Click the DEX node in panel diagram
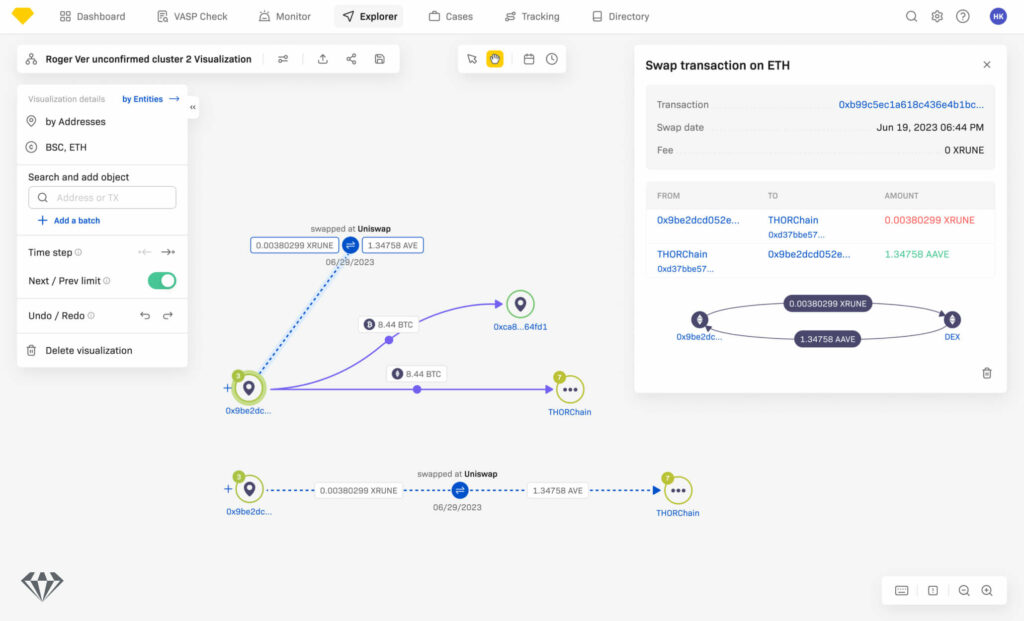This screenshot has width=1024, height=621. pos(952,319)
